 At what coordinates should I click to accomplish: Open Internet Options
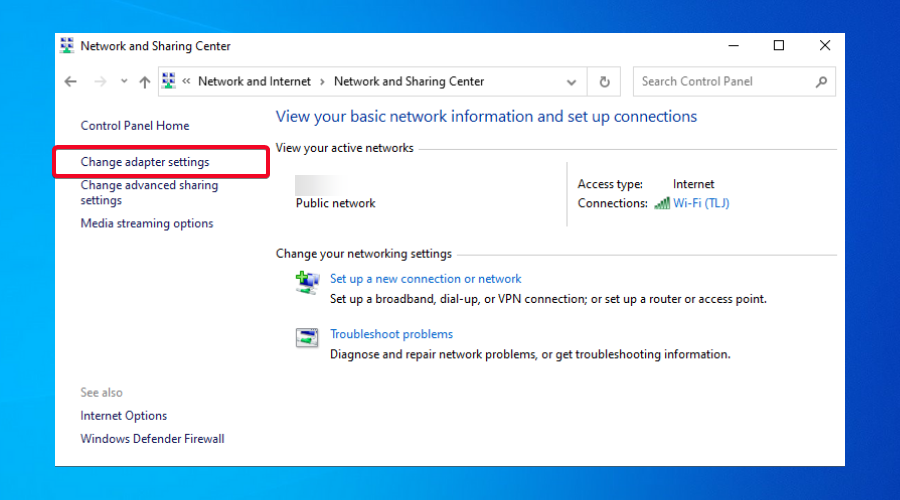[123, 416]
